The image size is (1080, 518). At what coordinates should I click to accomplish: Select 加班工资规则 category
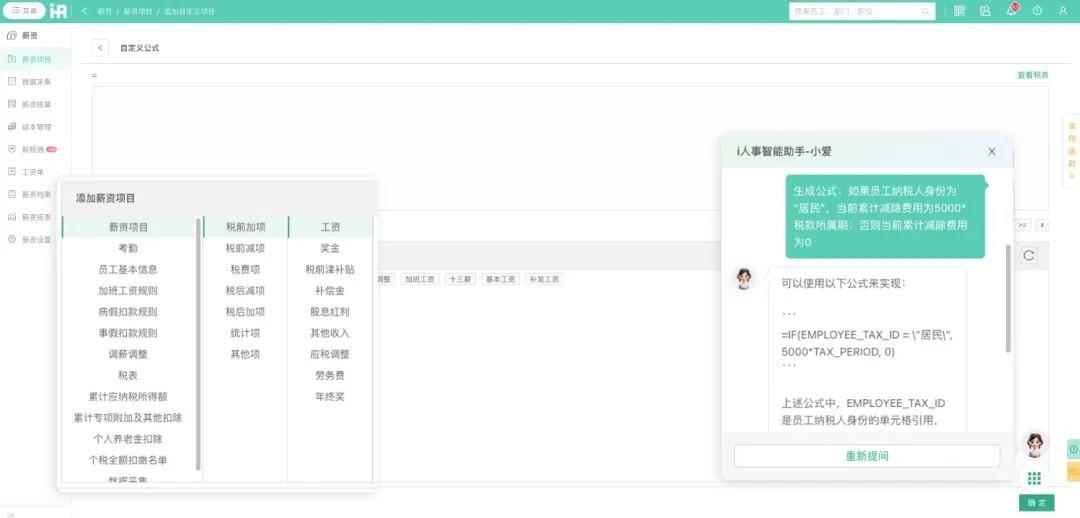pyautogui.click(x=129, y=291)
